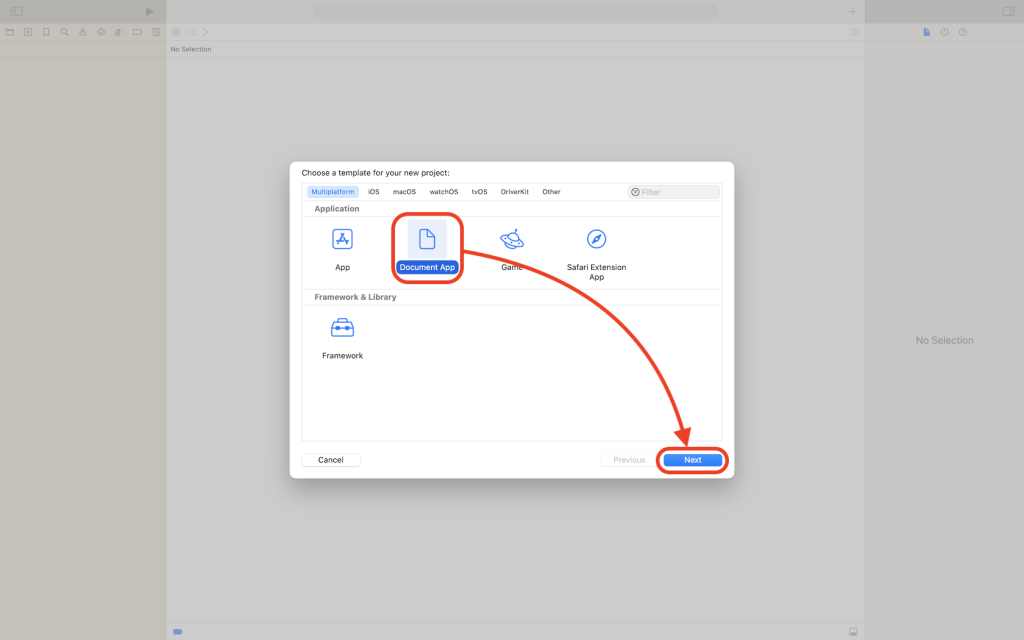
Task: Toggle the left navigator sidebar
Action: (x=16, y=11)
